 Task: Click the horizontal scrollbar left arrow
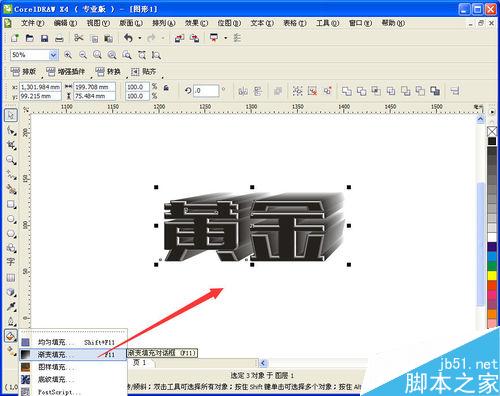tap(263, 363)
